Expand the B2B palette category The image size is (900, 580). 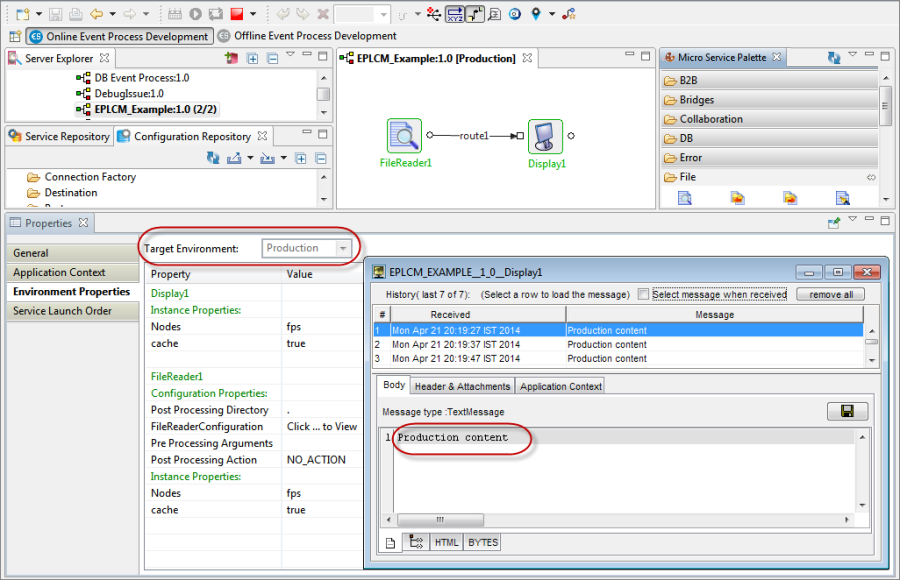point(770,80)
